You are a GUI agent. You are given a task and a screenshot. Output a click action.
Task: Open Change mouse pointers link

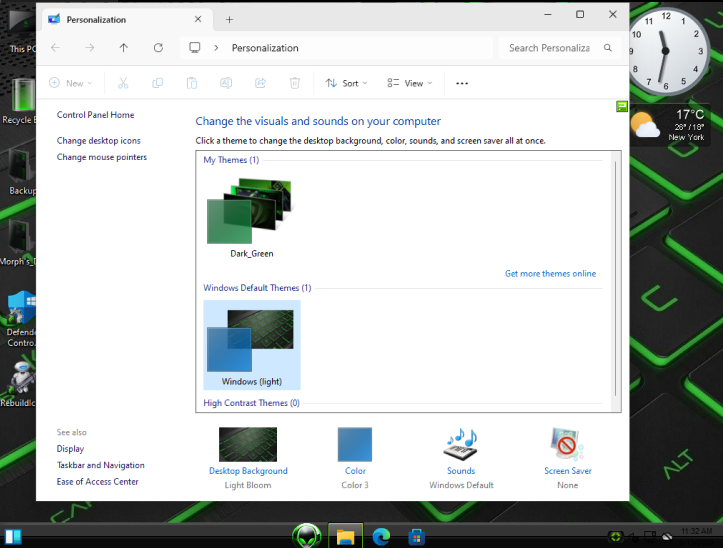point(102,157)
